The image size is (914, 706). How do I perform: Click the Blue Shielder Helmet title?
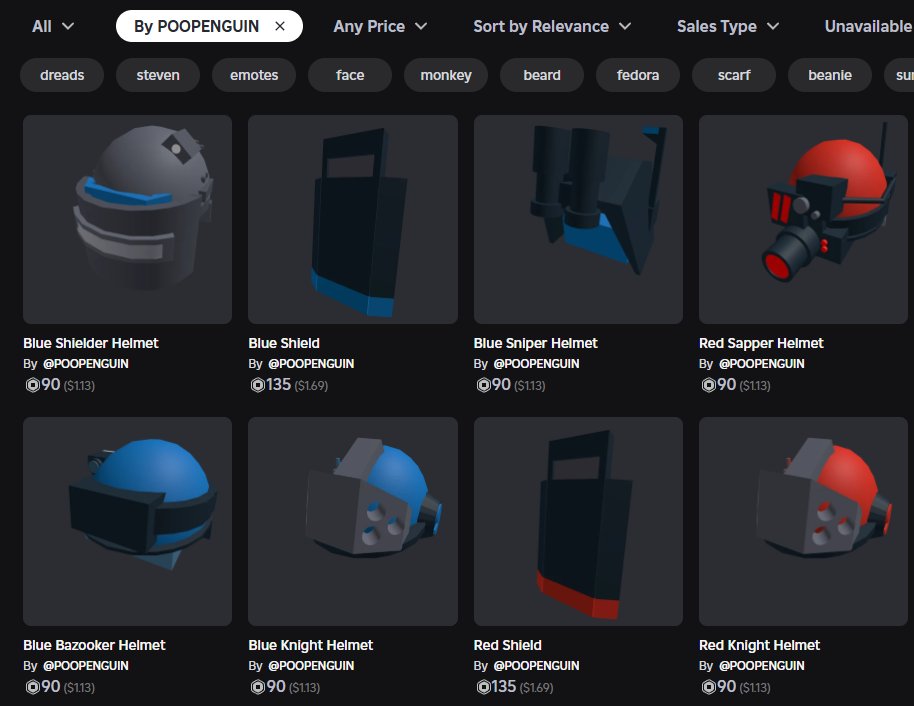tap(91, 343)
